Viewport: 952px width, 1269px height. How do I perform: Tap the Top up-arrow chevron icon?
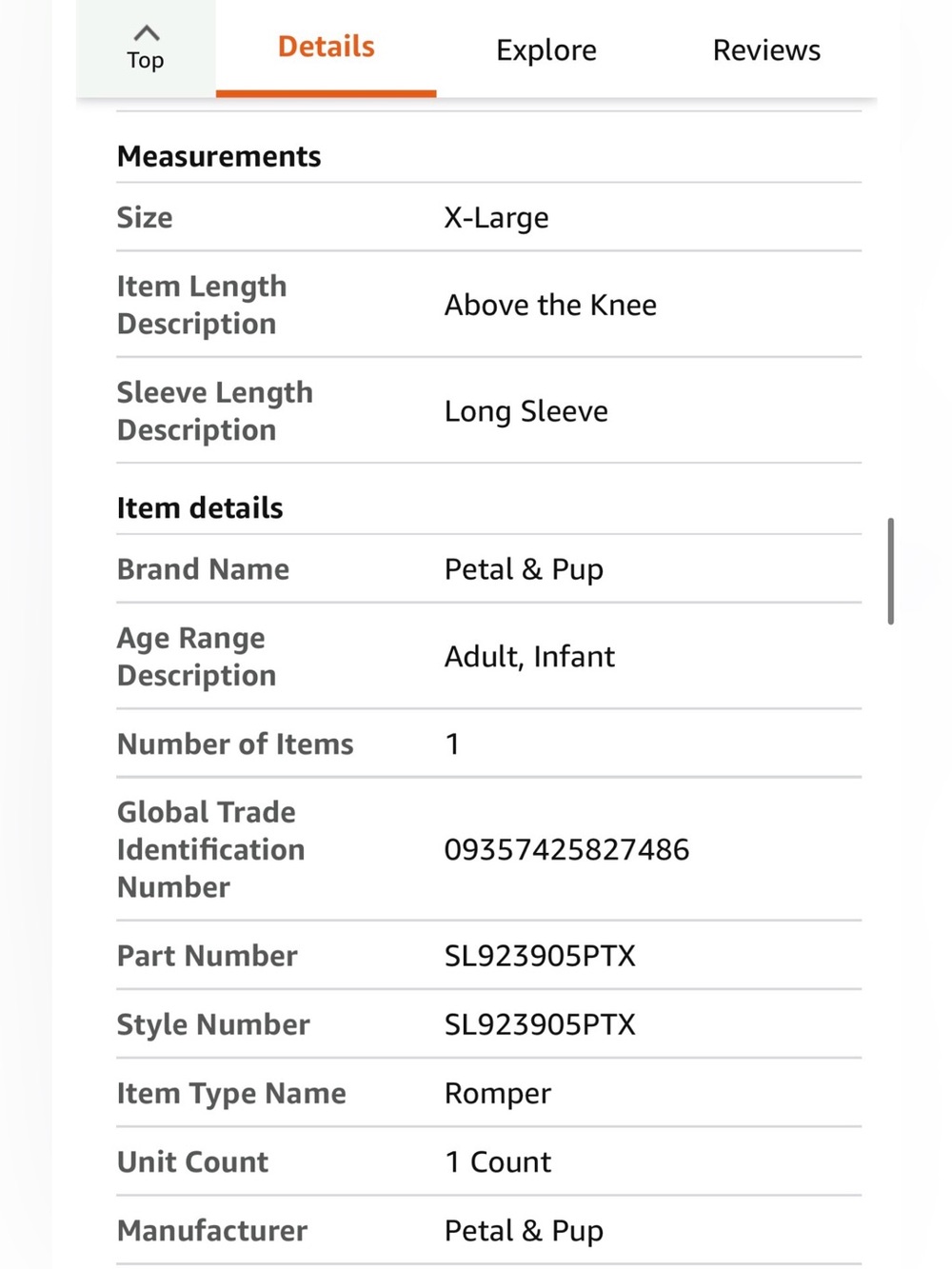146,33
